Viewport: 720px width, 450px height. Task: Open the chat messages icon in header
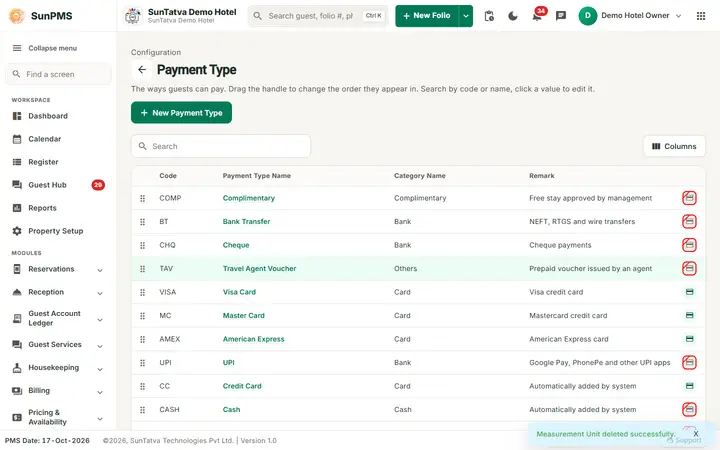point(561,16)
